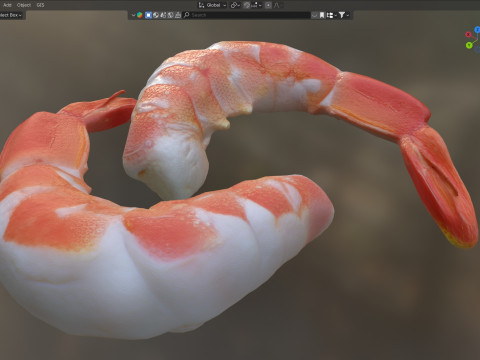Open the Object menu
480x360 pixels.
(24, 5)
